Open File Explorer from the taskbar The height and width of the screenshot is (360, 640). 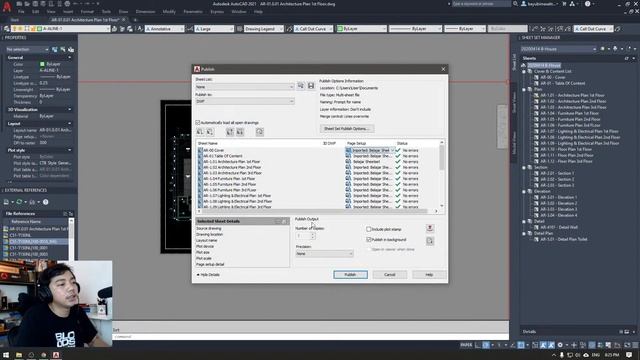(19, 355)
